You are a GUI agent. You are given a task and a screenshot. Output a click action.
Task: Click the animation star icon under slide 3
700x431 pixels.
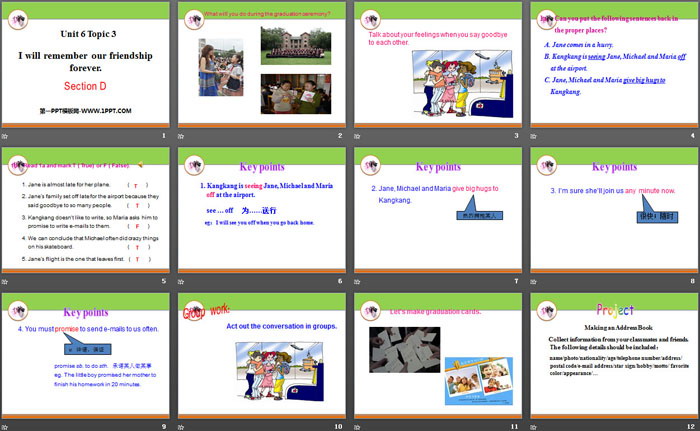[357, 136]
